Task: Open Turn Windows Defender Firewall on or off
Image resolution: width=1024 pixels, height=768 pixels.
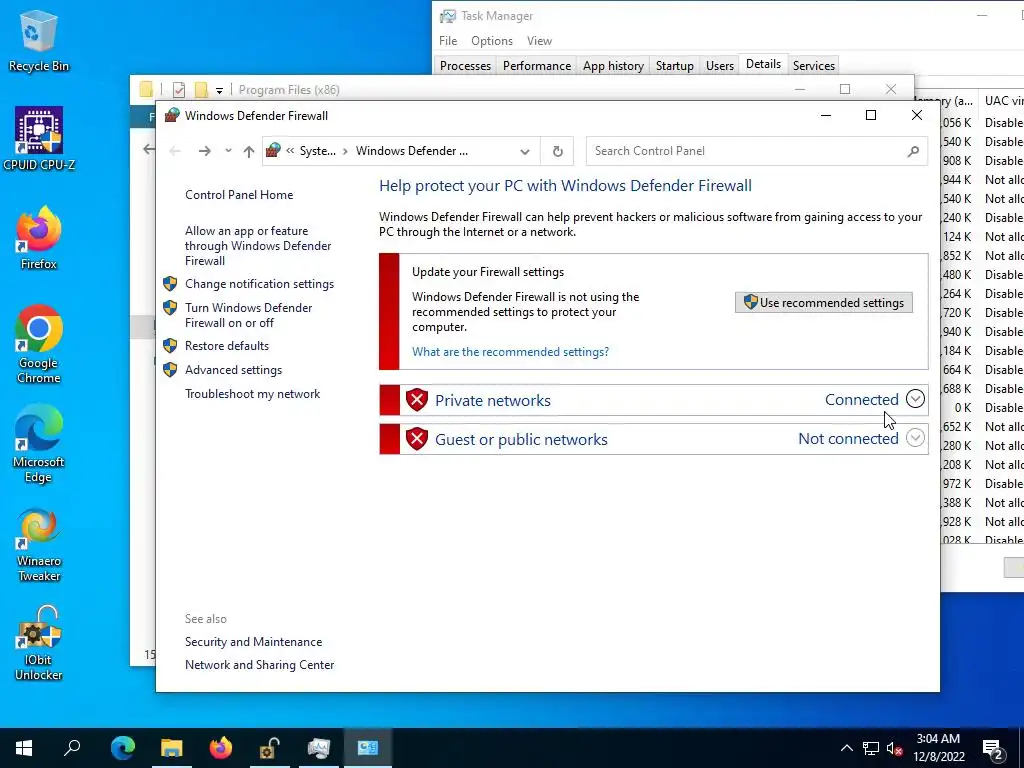Action: click(248, 315)
